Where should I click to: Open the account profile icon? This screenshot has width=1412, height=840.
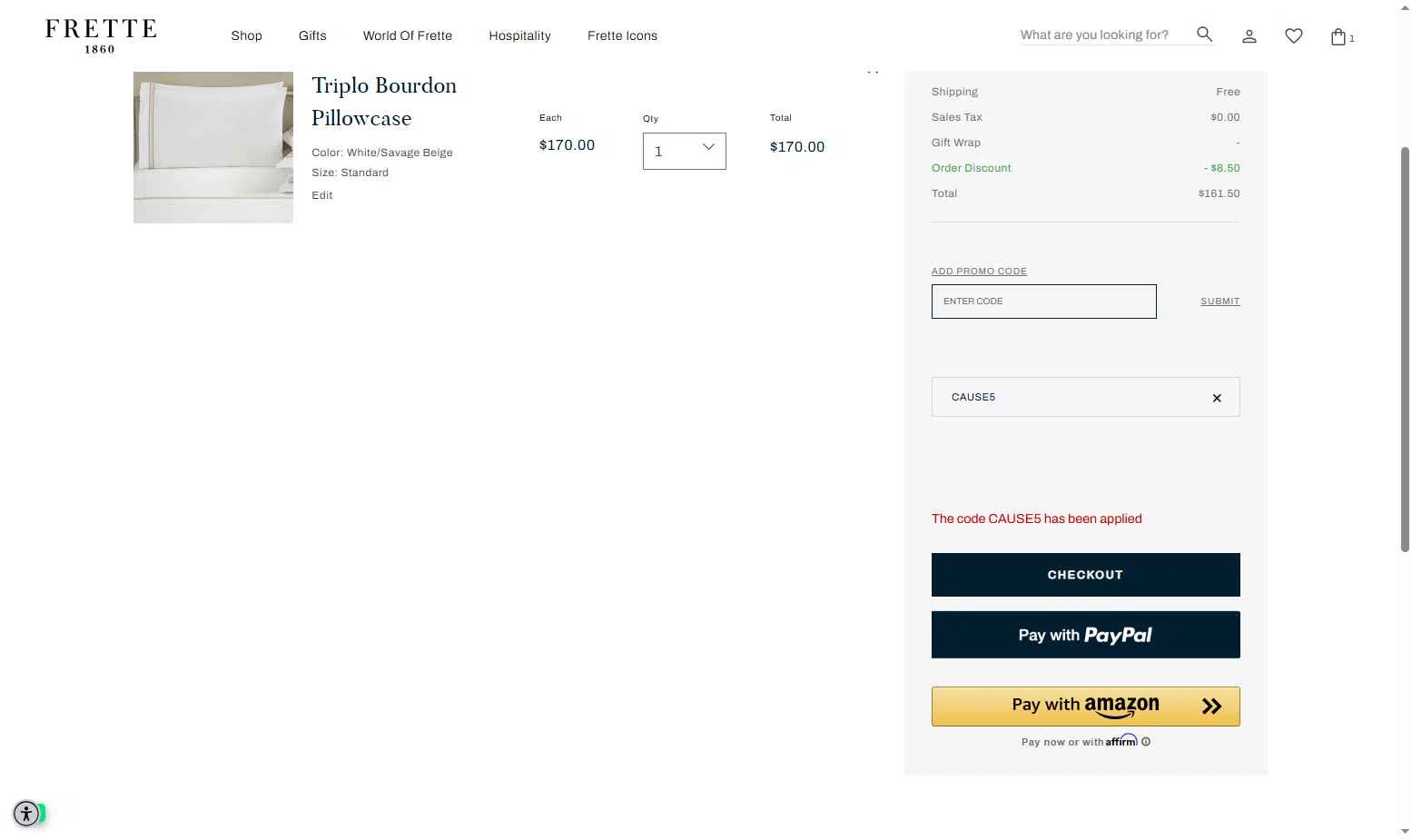pyautogui.click(x=1249, y=36)
